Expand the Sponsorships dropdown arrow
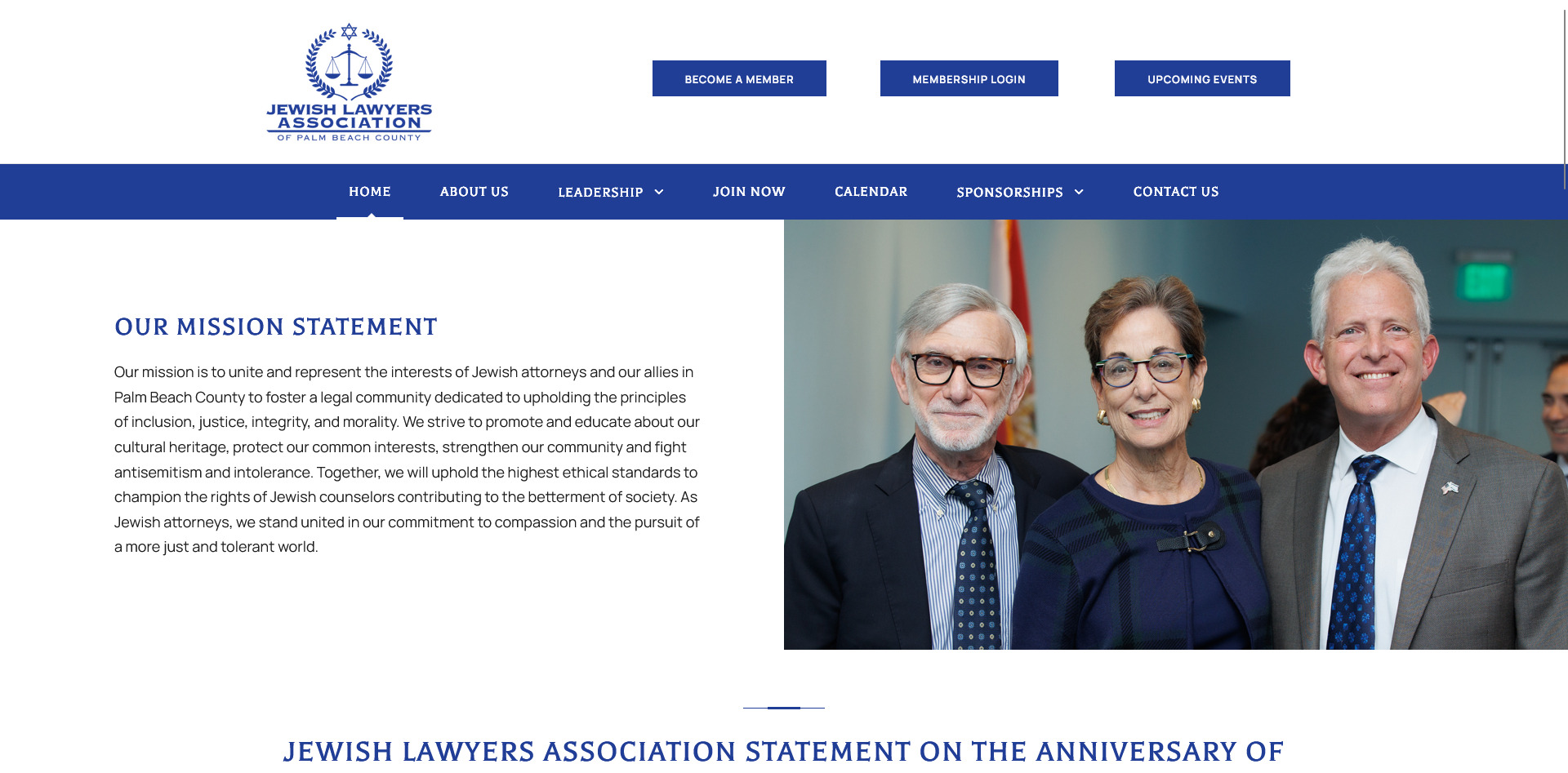 click(1079, 193)
